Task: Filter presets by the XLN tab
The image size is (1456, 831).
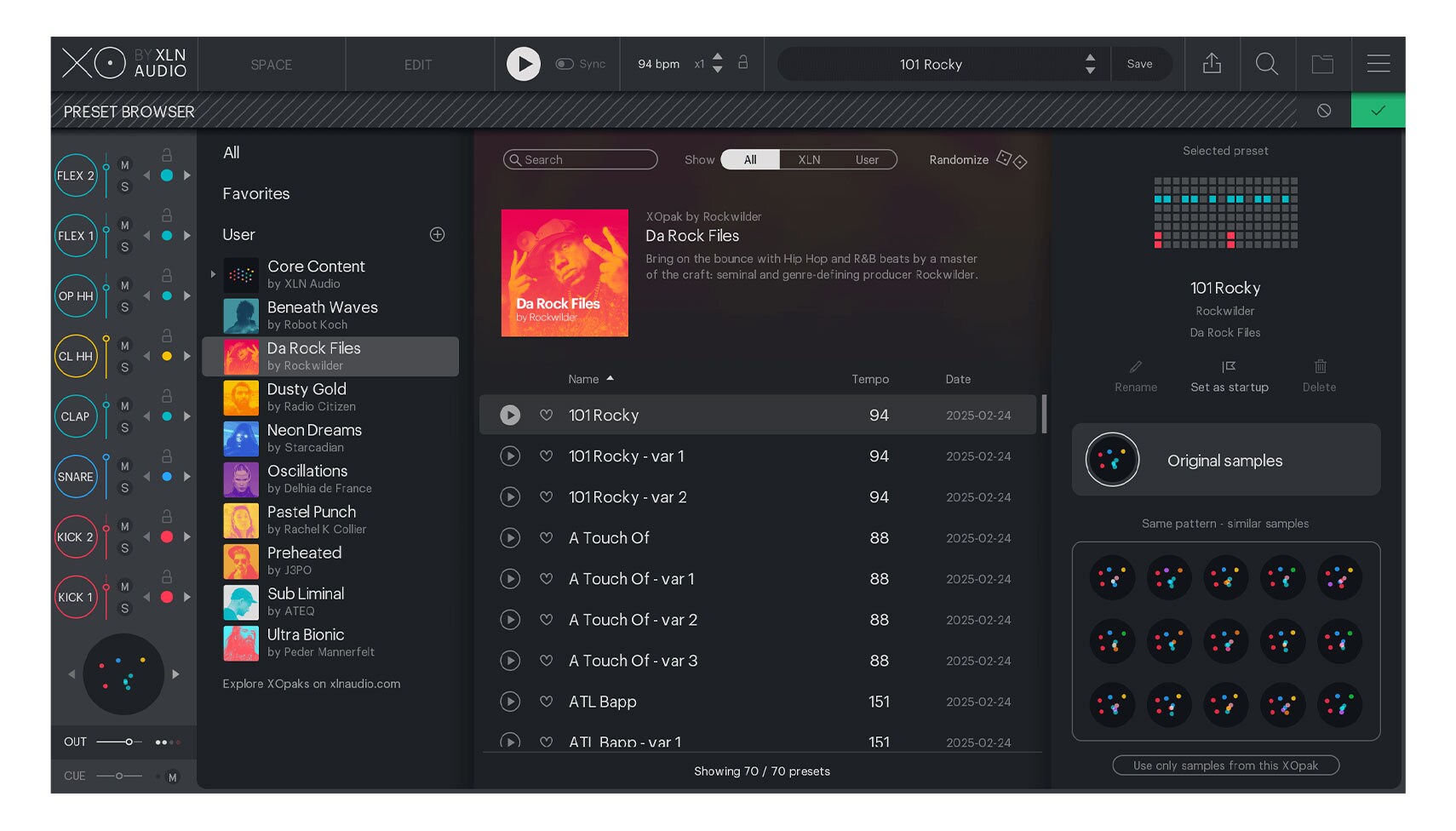Action: coord(809,160)
